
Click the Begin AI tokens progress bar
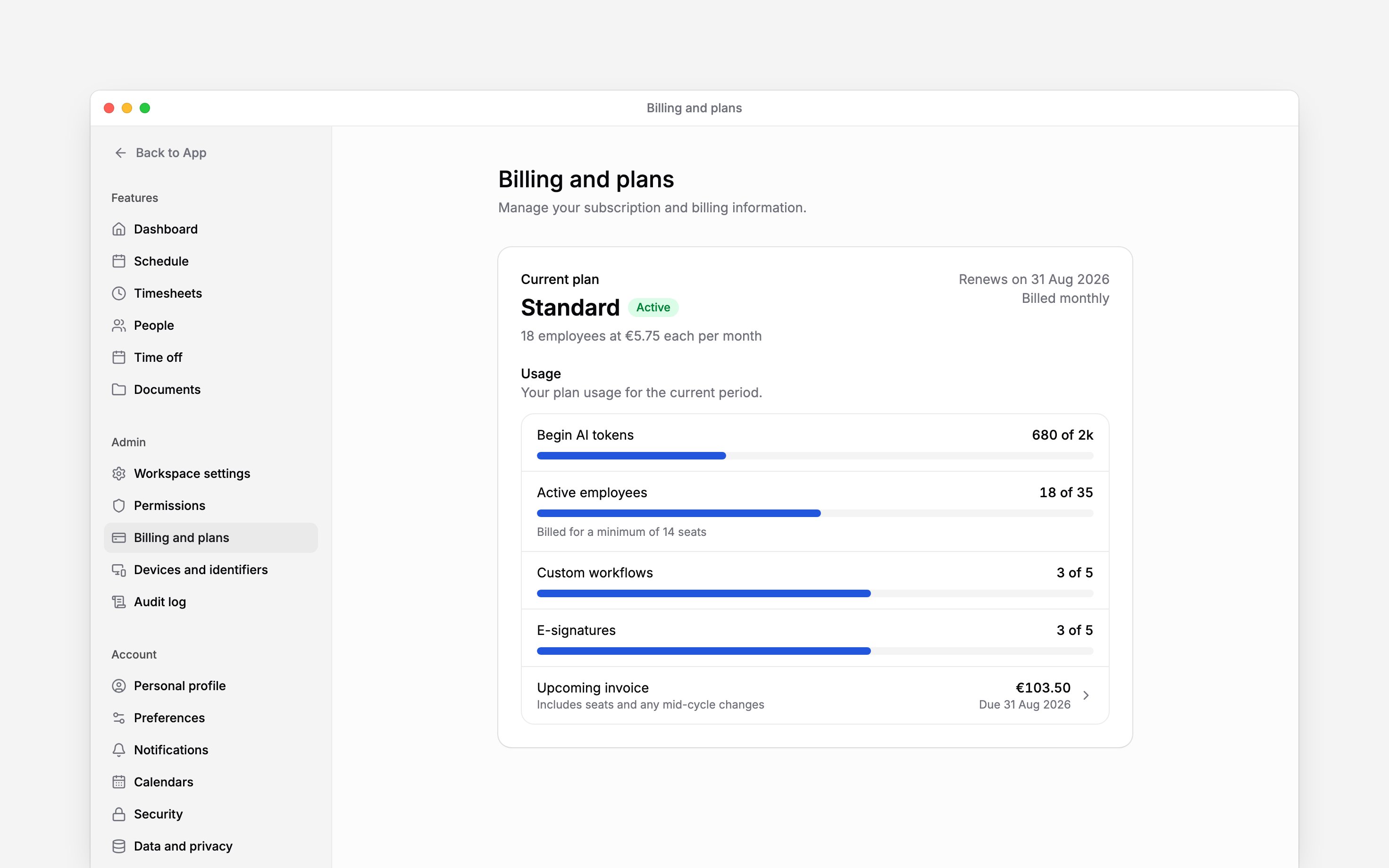coord(815,456)
